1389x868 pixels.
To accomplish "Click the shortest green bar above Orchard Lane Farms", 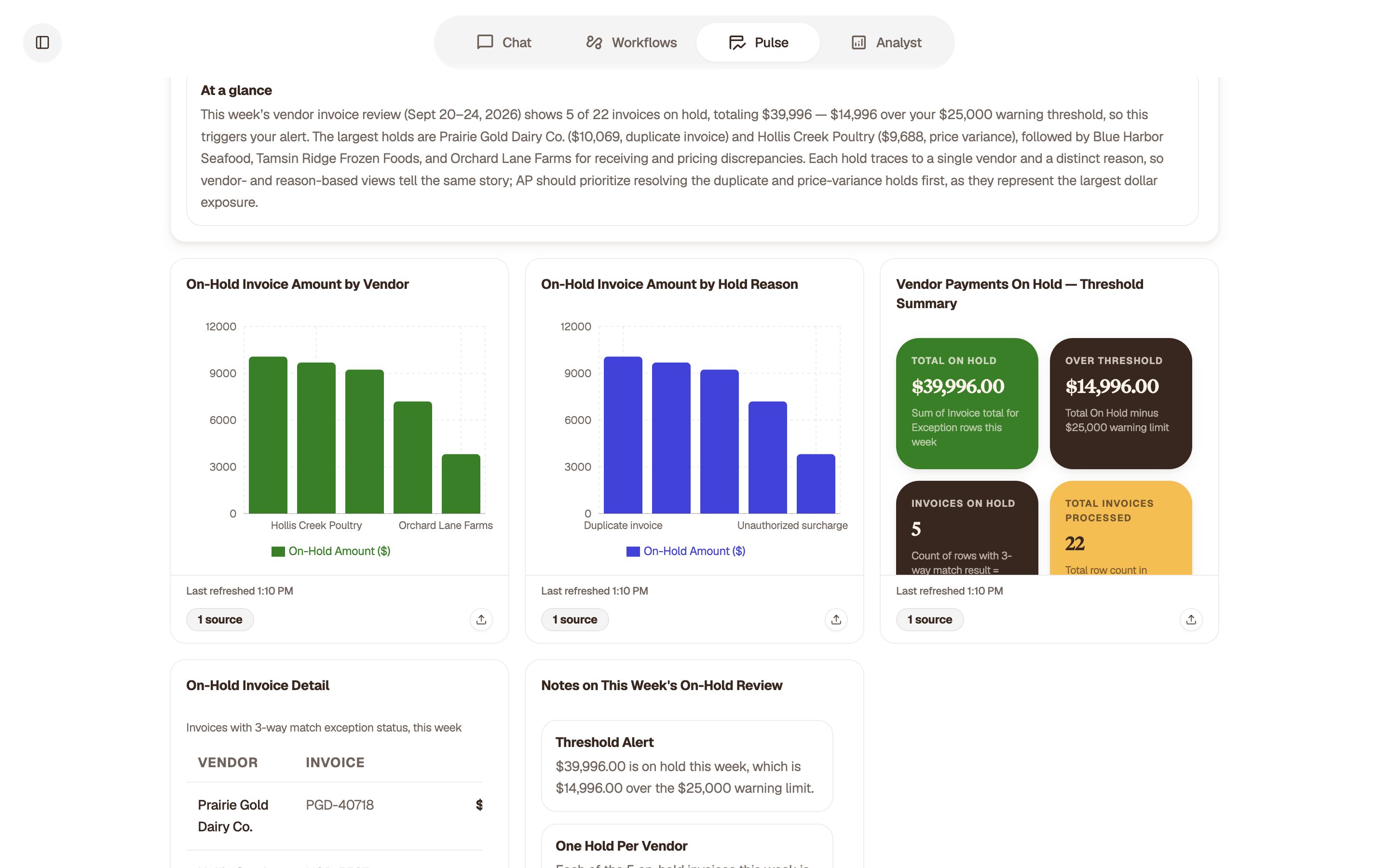I will pyautogui.click(x=461, y=484).
